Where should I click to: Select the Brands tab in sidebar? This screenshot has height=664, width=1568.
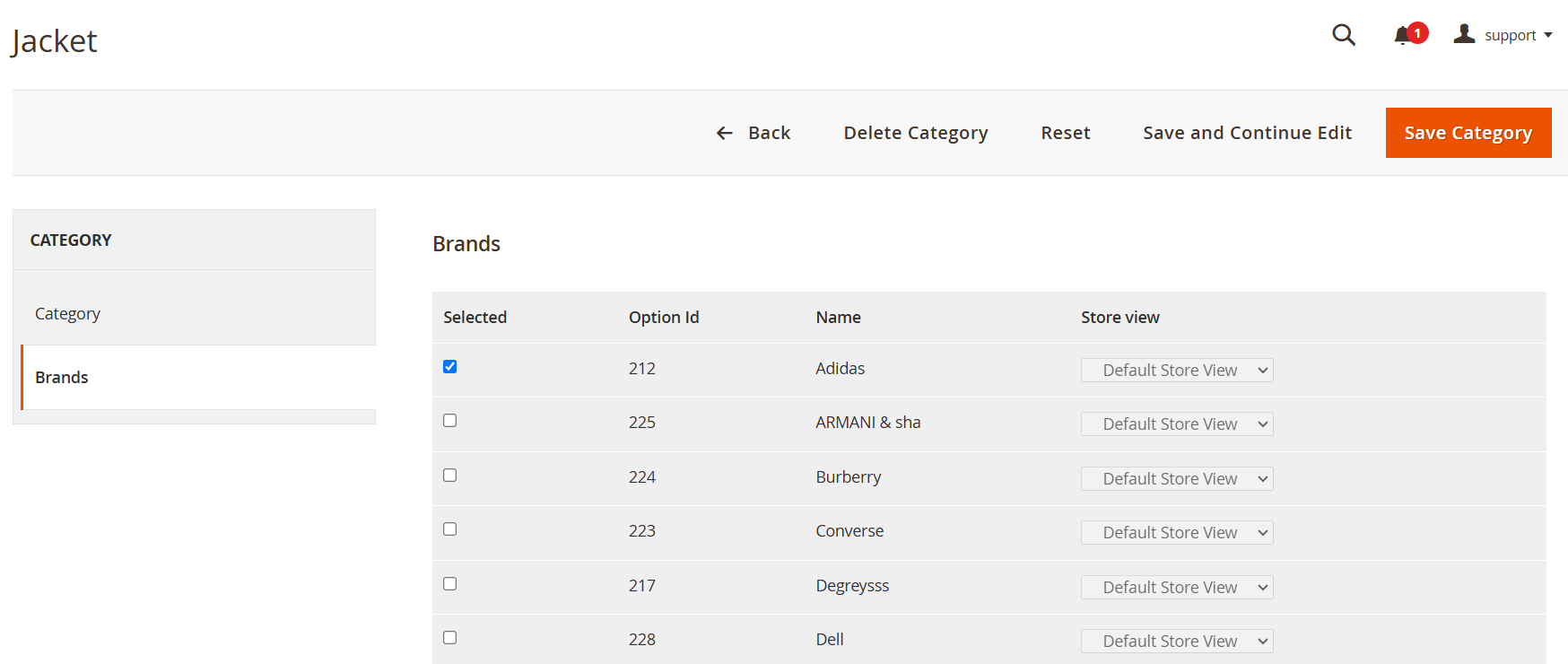pyautogui.click(x=198, y=378)
